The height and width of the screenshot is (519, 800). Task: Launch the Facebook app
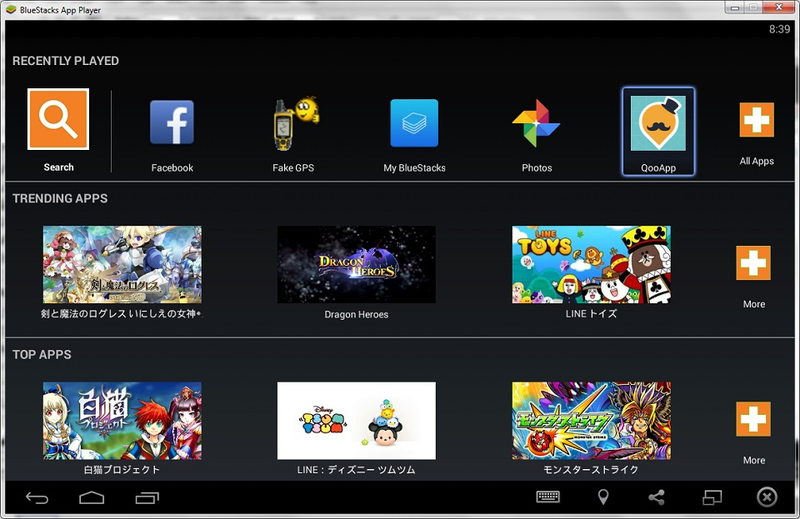pyautogui.click(x=172, y=122)
